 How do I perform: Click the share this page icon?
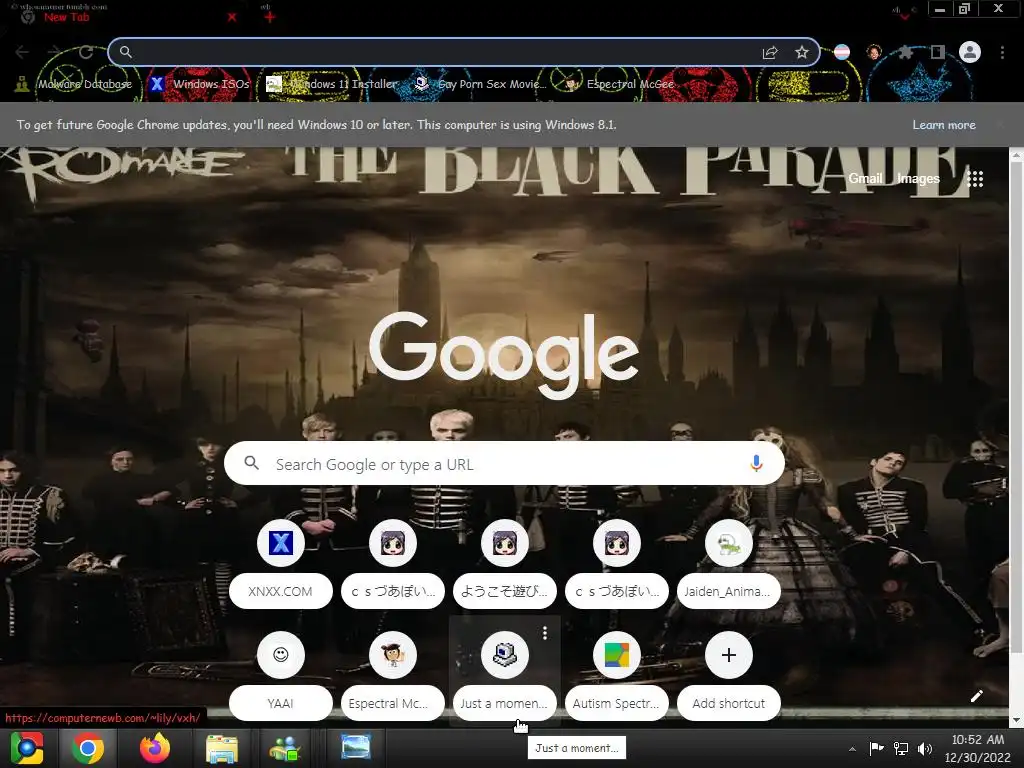pos(771,52)
